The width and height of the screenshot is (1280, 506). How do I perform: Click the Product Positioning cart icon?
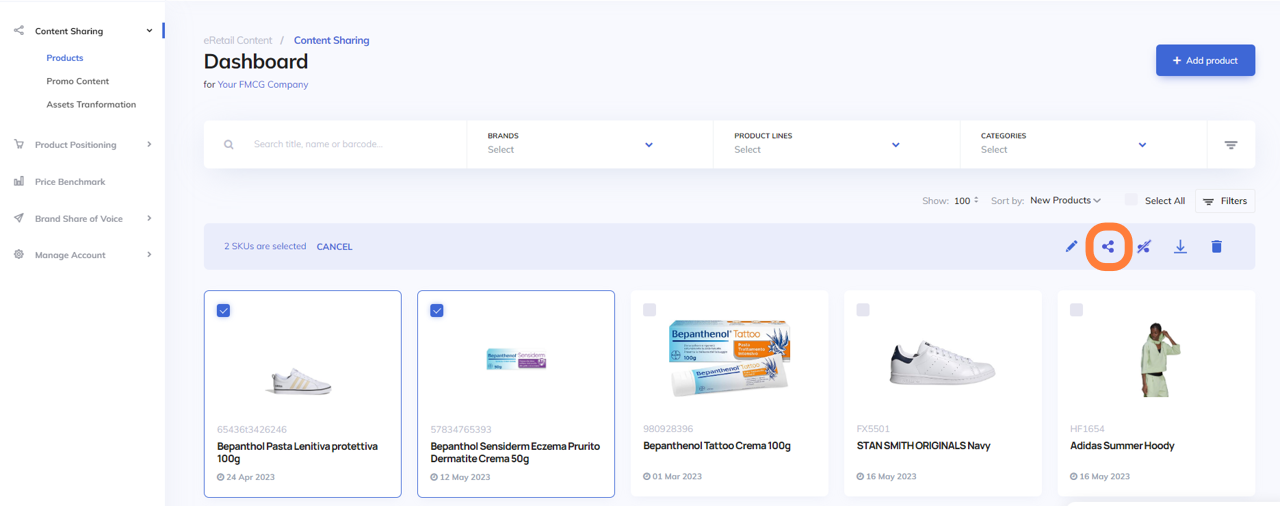[x=18, y=144]
